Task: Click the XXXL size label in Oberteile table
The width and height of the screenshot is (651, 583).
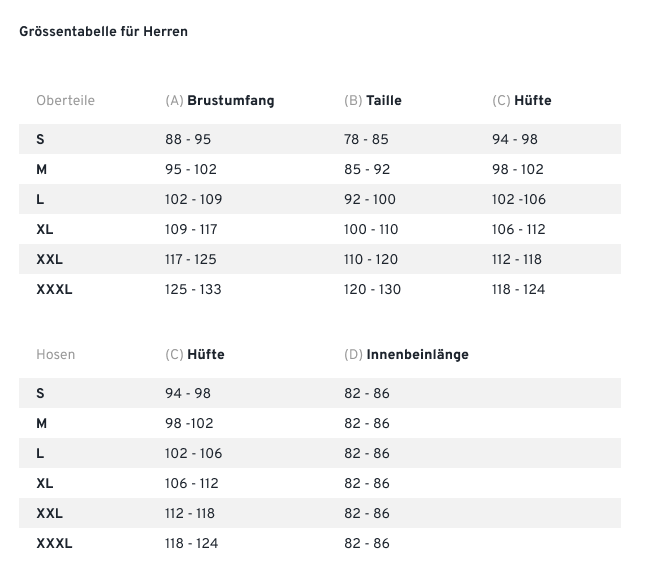Action: click(x=54, y=290)
